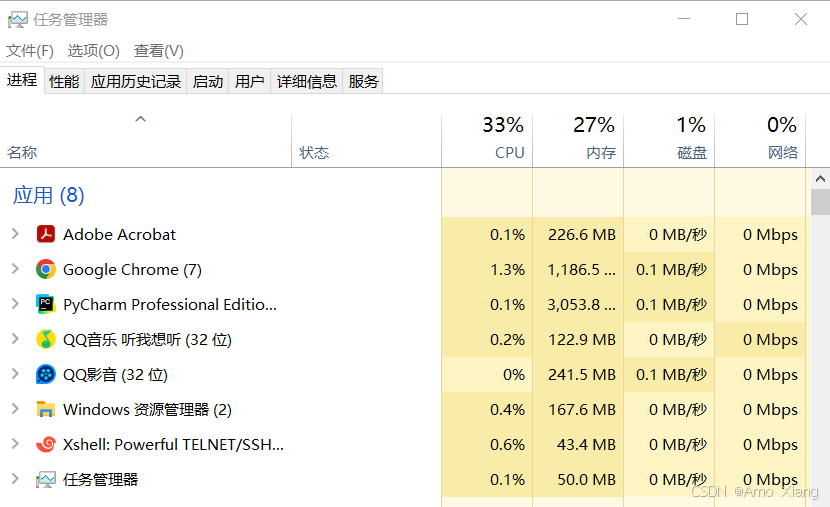Click the 122.9 MB memory value

tap(582, 339)
